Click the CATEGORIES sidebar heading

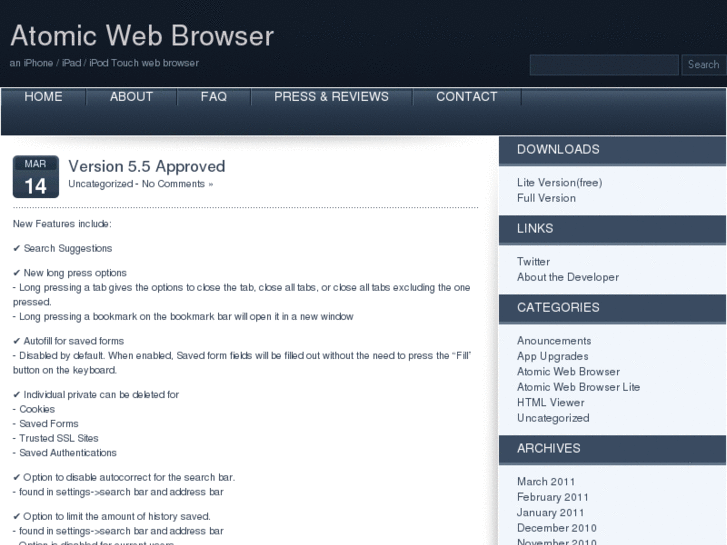coord(558,308)
